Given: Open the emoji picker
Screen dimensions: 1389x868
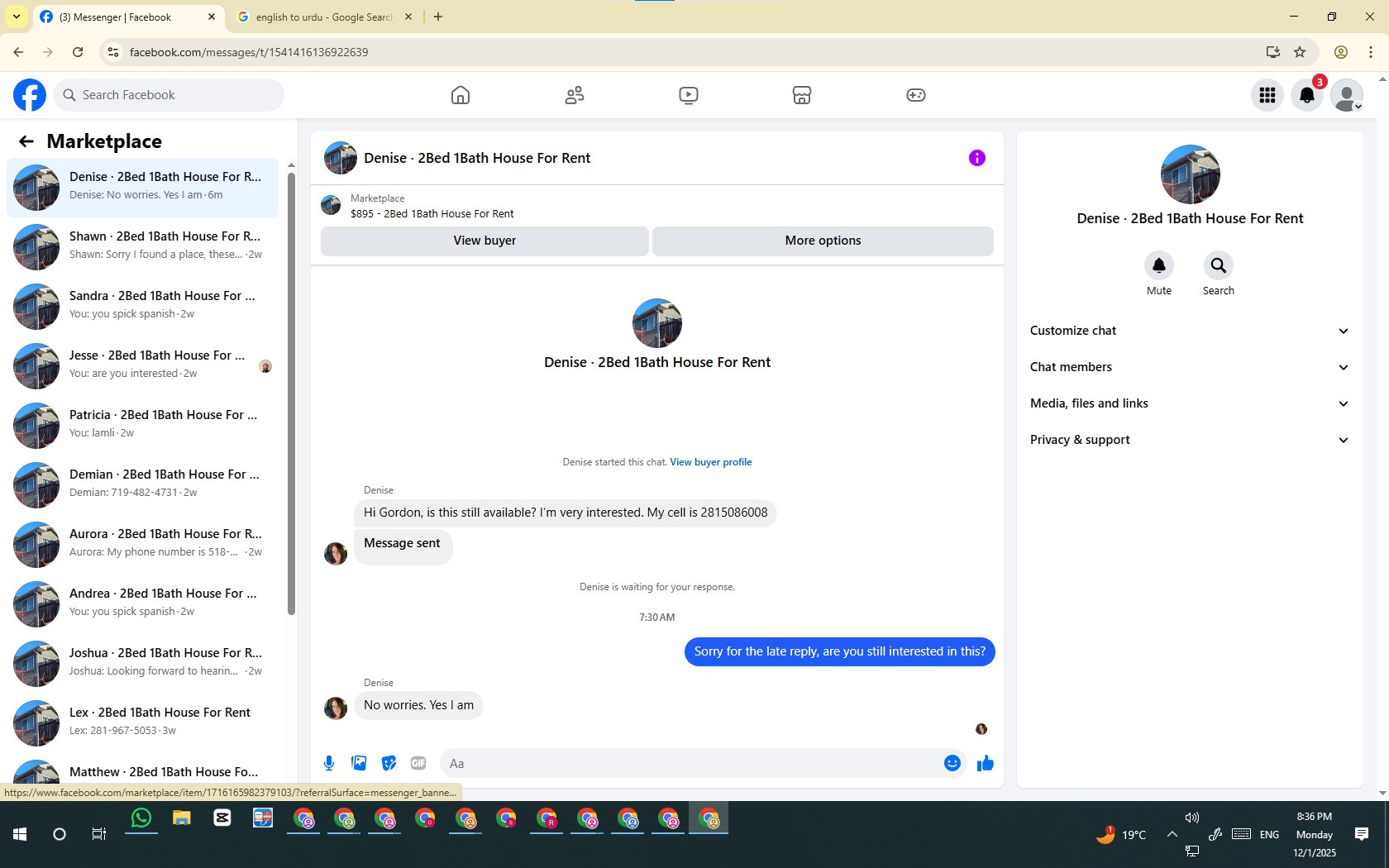Looking at the screenshot, I should click(952, 763).
